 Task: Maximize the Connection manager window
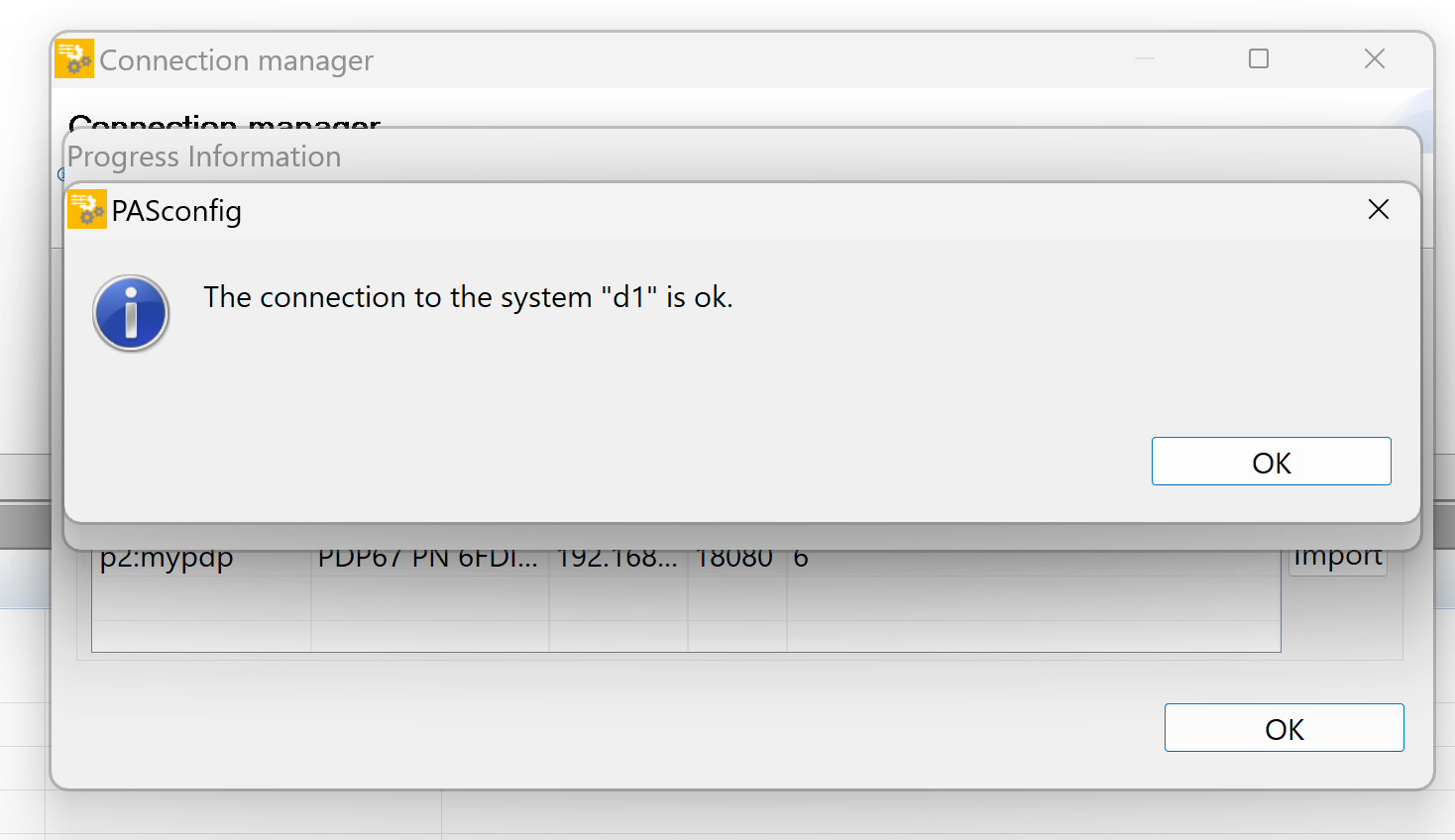tap(1259, 58)
